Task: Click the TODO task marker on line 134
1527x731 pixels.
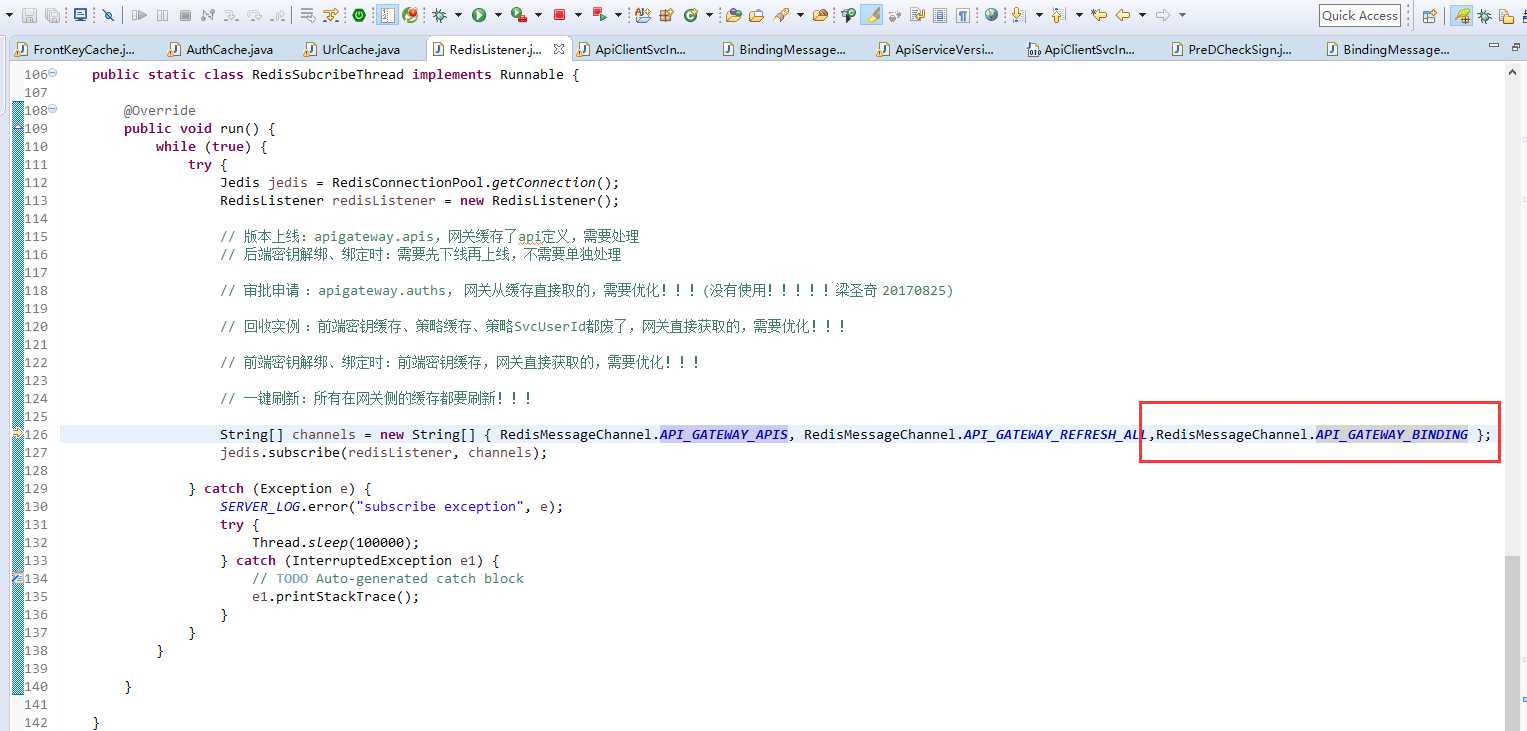Action: tap(17, 578)
